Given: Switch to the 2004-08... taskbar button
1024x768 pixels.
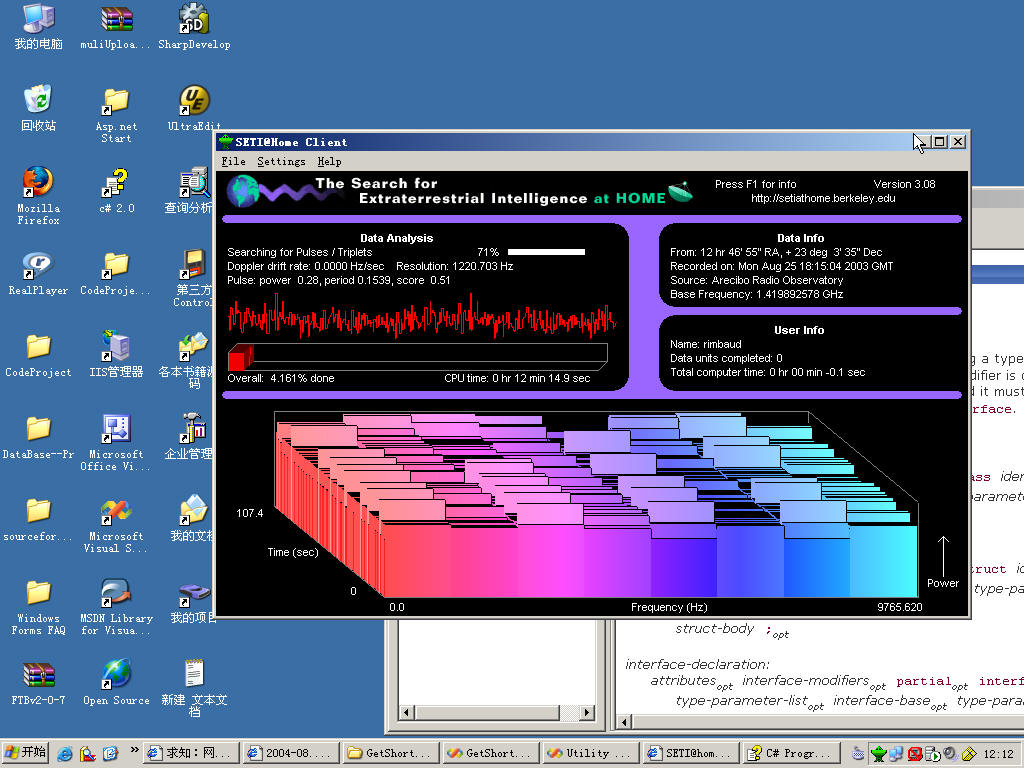Looking at the screenshot, I should click(x=291, y=754).
